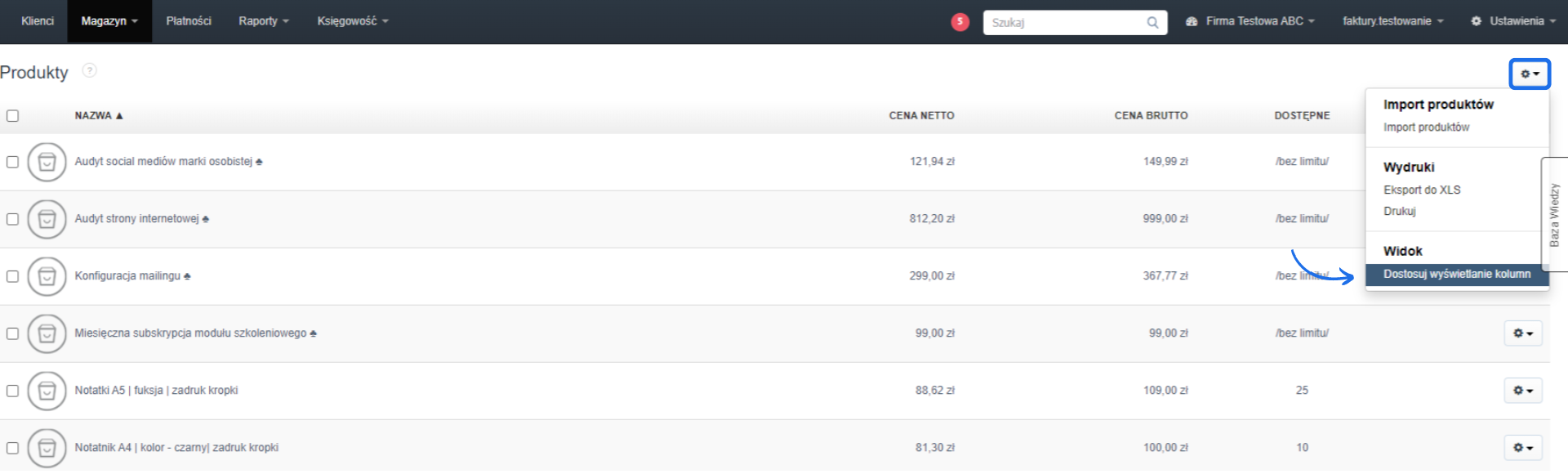The image size is (1568, 474).
Task: Click gross price 149,99 zł
Action: click(x=1165, y=162)
